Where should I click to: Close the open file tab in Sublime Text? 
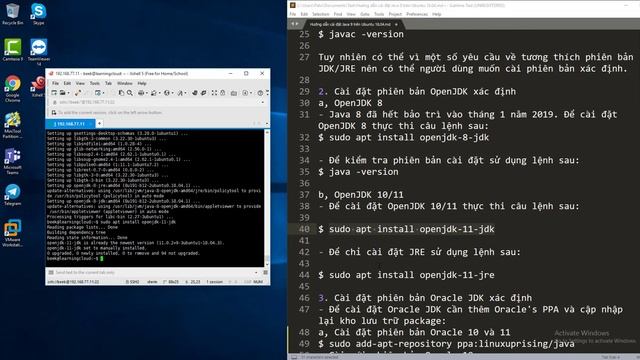click(x=396, y=24)
